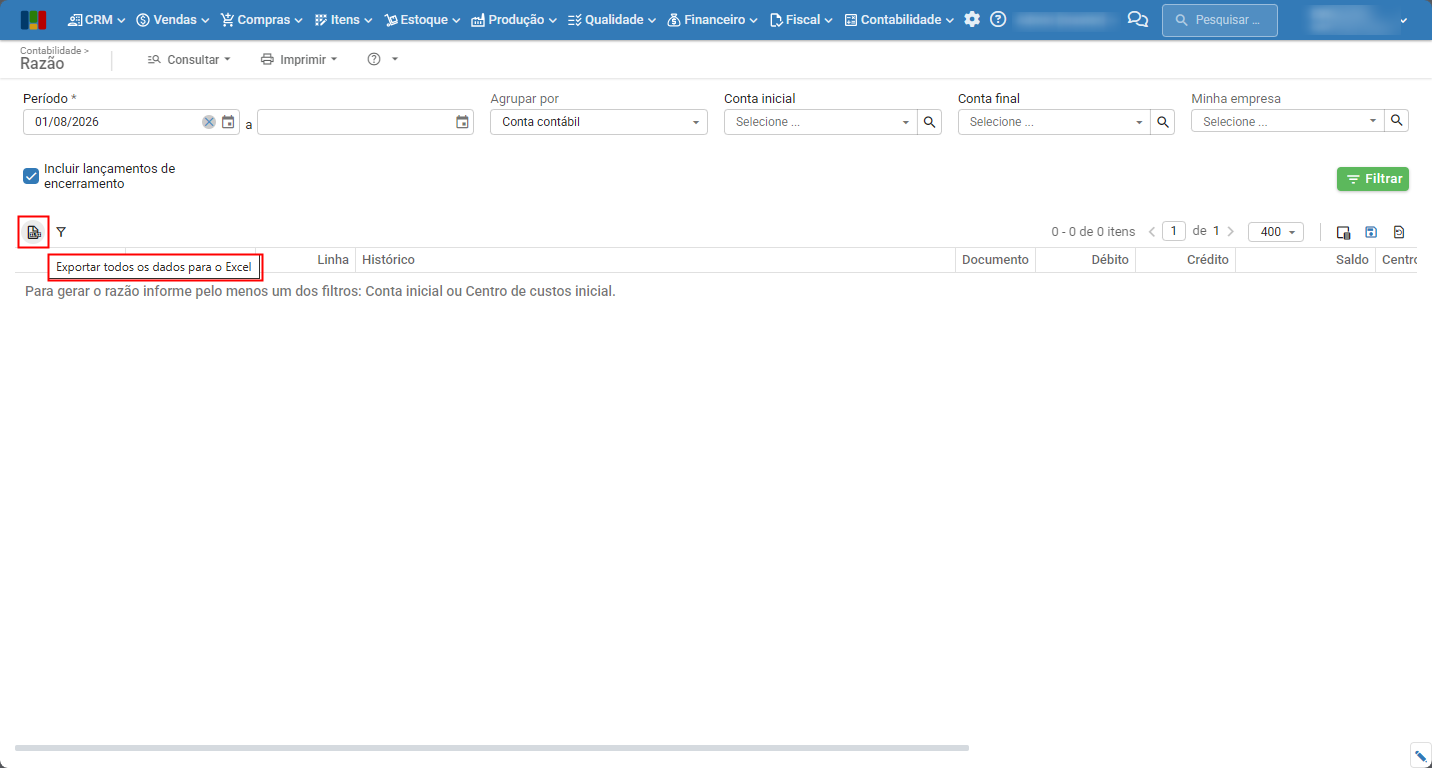Click the horizontal scrollbar at bottom
The image size is (1432, 768).
(x=492, y=748)
